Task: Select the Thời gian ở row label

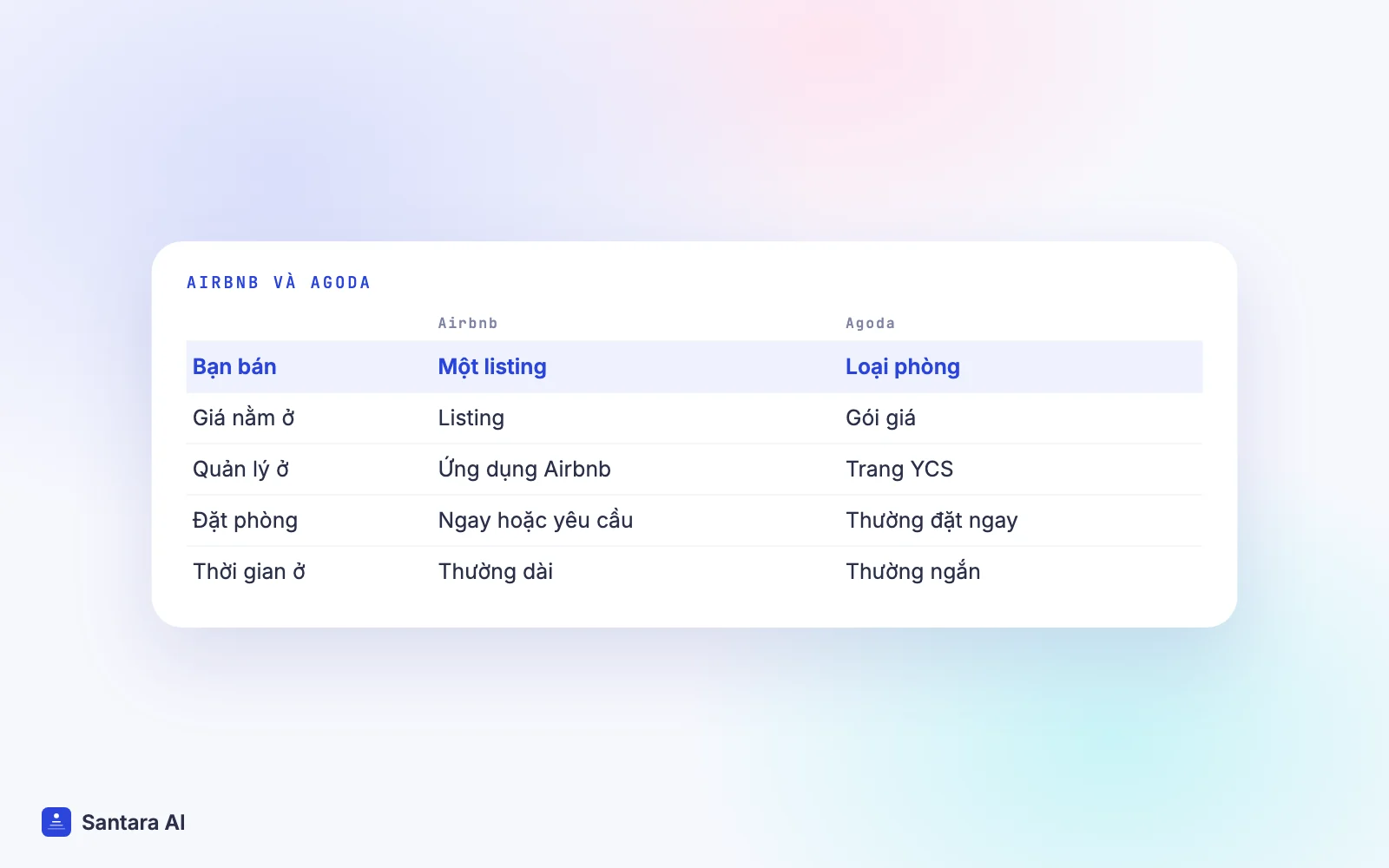Action: (x=249, y=571)
